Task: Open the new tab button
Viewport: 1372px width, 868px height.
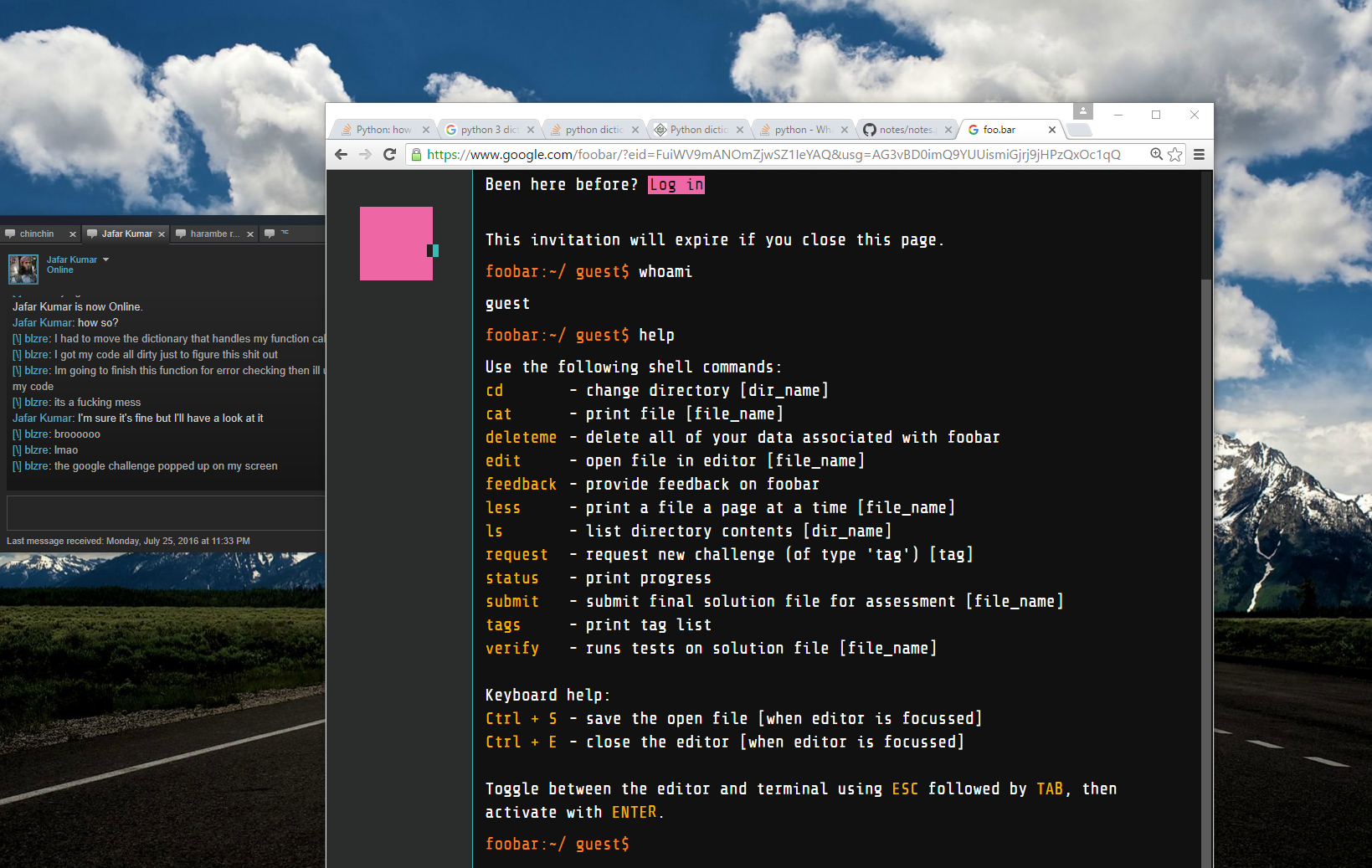Action: [x=1080, y=130]
